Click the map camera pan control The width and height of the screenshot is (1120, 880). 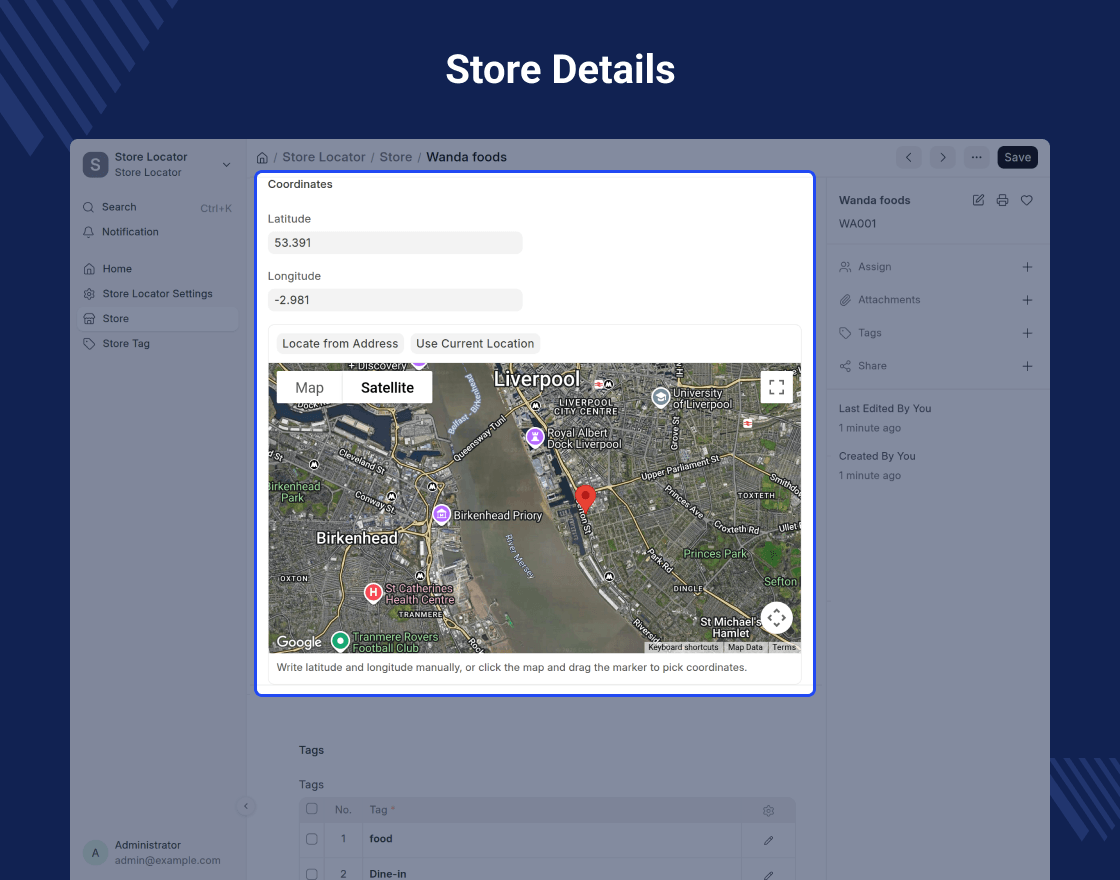[x=776, y=618]
